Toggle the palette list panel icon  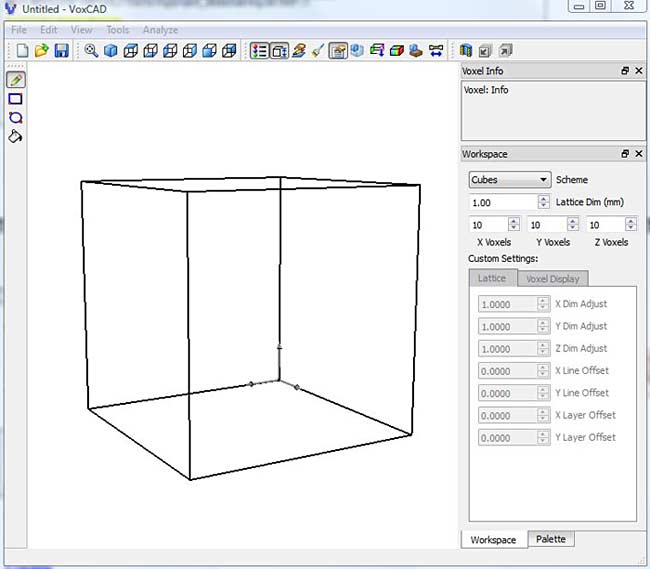[260, 51]
